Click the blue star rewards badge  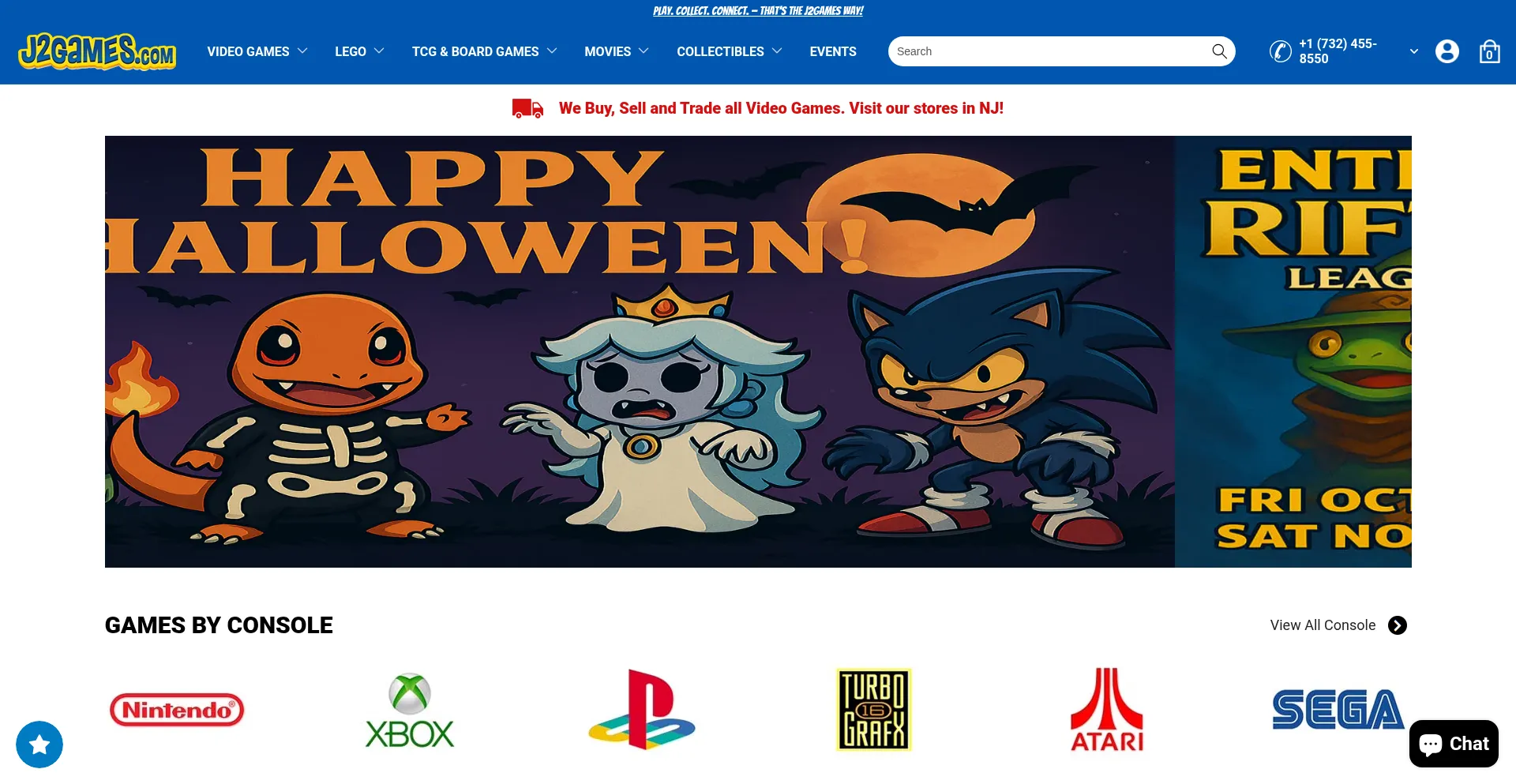(x=39, y=745)
